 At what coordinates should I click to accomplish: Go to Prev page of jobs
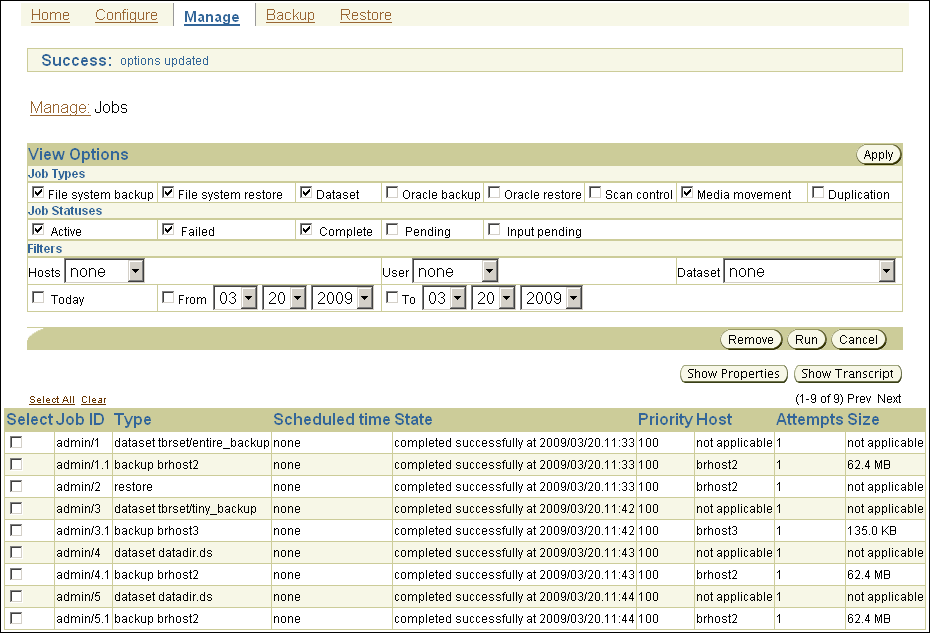tap(859, 399)
